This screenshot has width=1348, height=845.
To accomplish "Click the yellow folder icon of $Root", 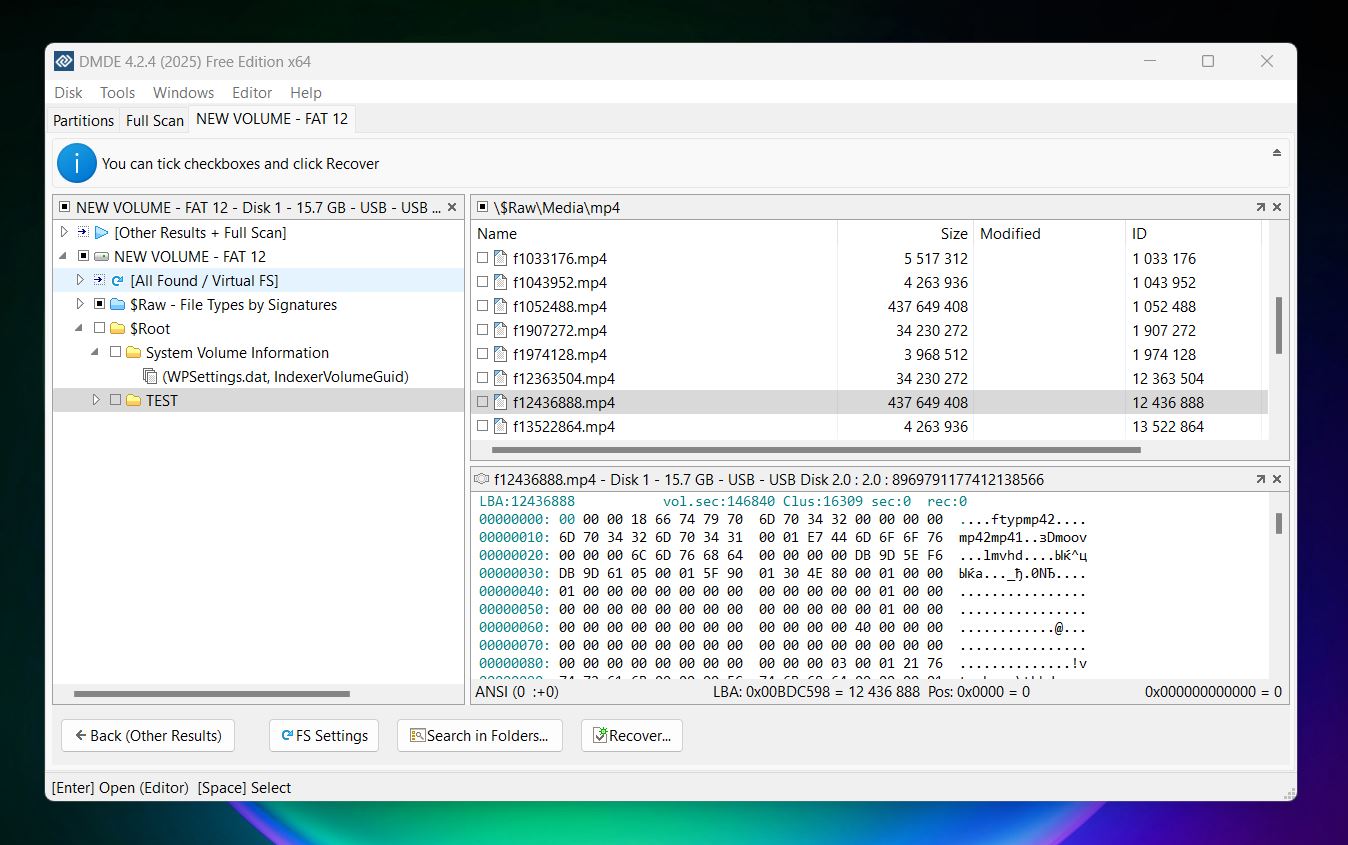I will point(117,329).
